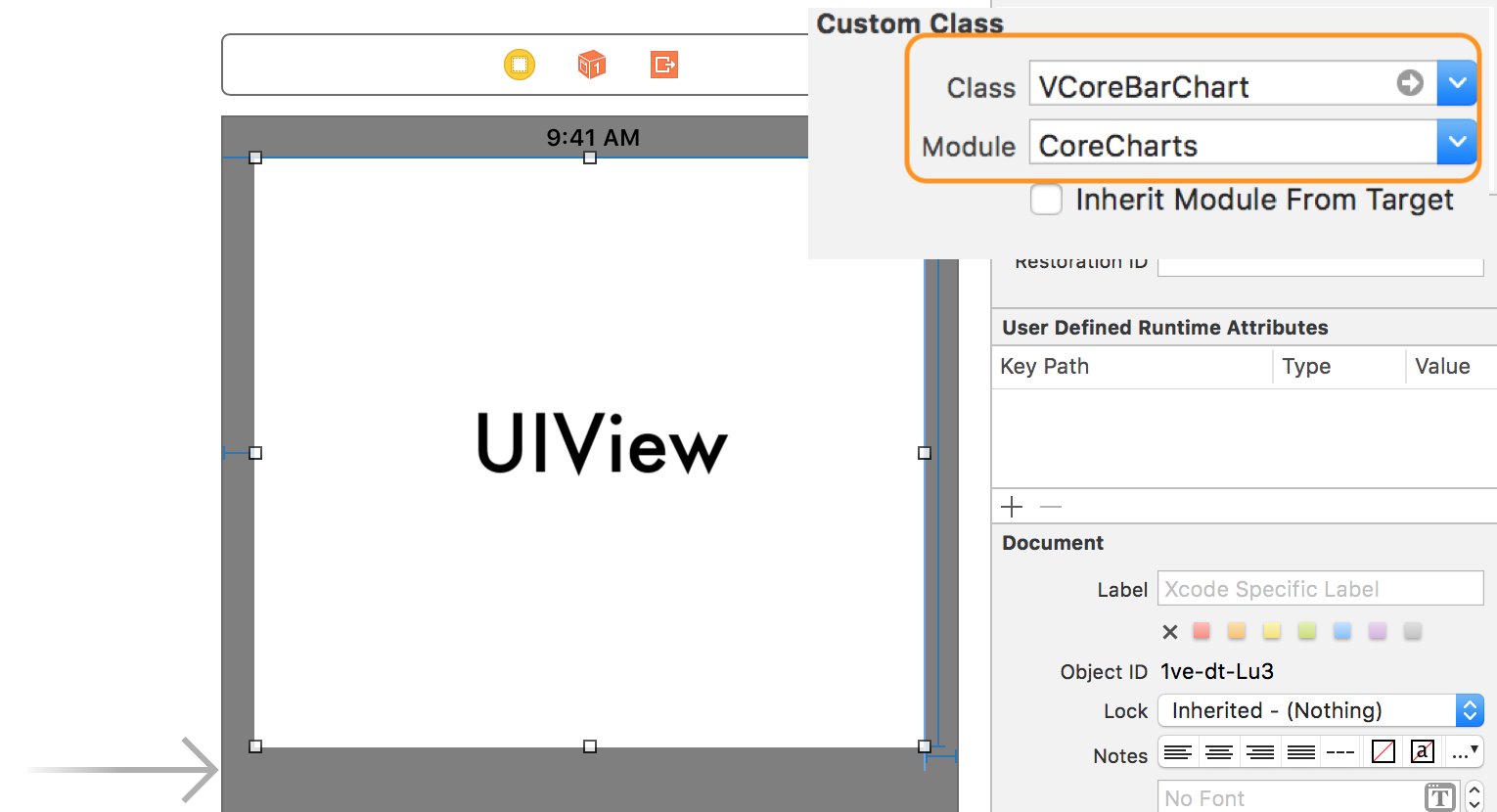Click the 9:41 AM status bar

593,138
